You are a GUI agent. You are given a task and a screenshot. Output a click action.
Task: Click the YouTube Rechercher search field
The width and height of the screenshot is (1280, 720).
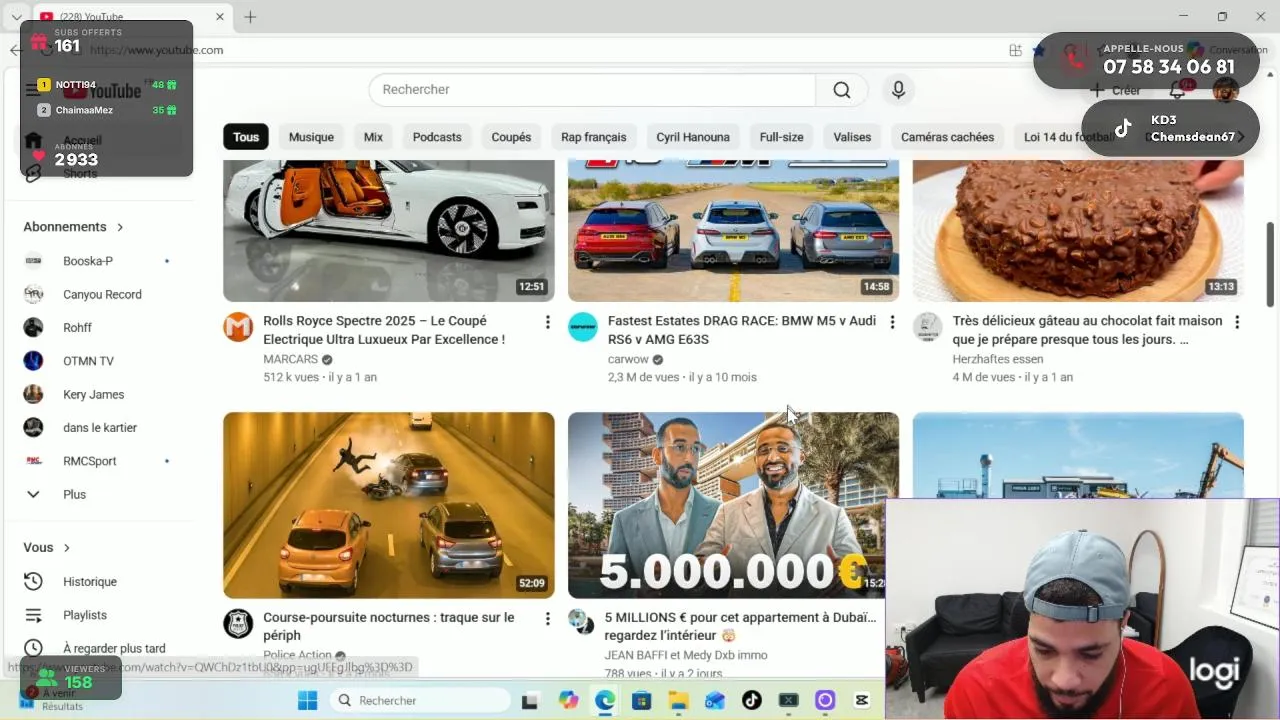[592, 90]
